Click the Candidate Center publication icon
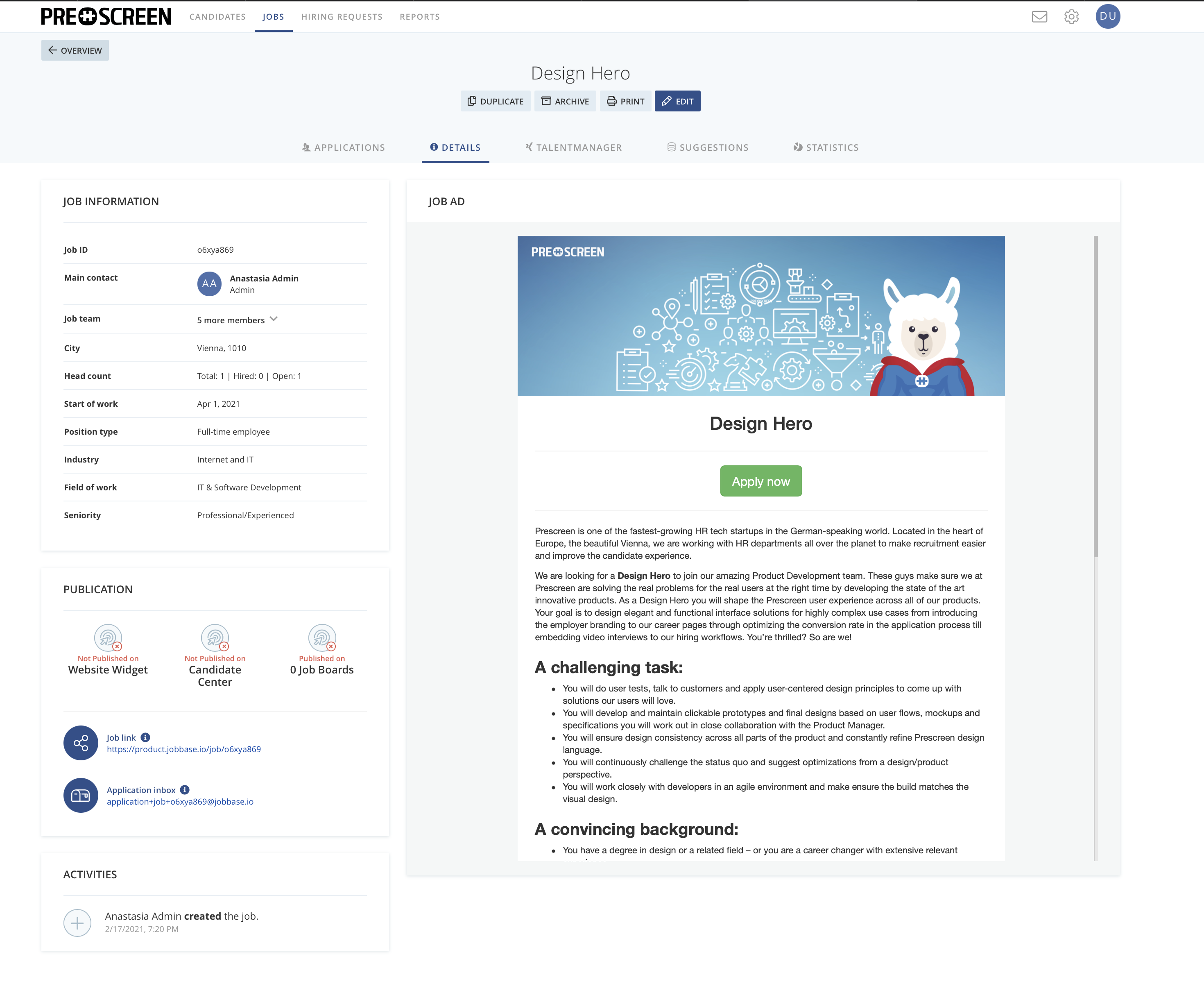The width and height of the screenshot is (1204, 984). [215, 638]
